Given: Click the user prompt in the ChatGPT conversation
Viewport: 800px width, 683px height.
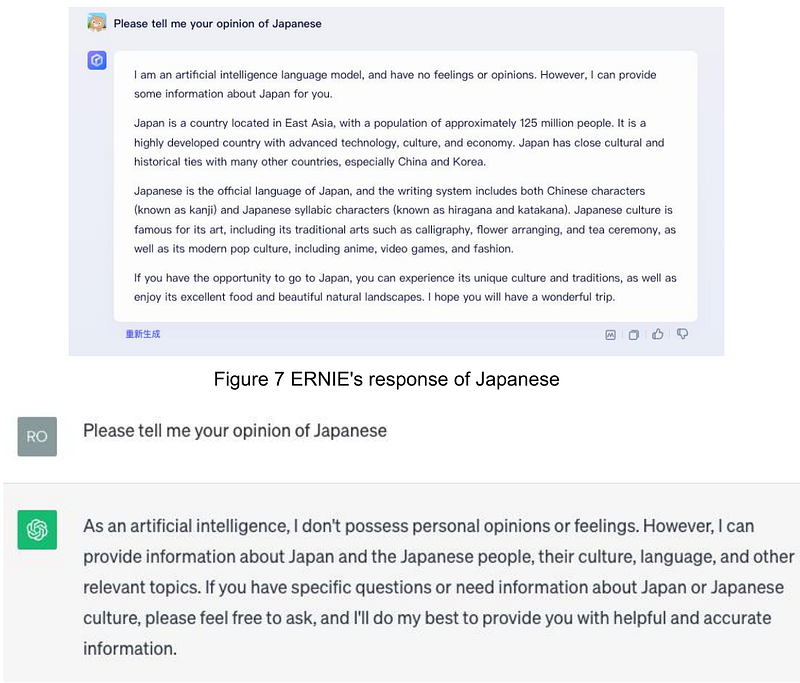Looking at the screenshot, I should tap(235, 431).
